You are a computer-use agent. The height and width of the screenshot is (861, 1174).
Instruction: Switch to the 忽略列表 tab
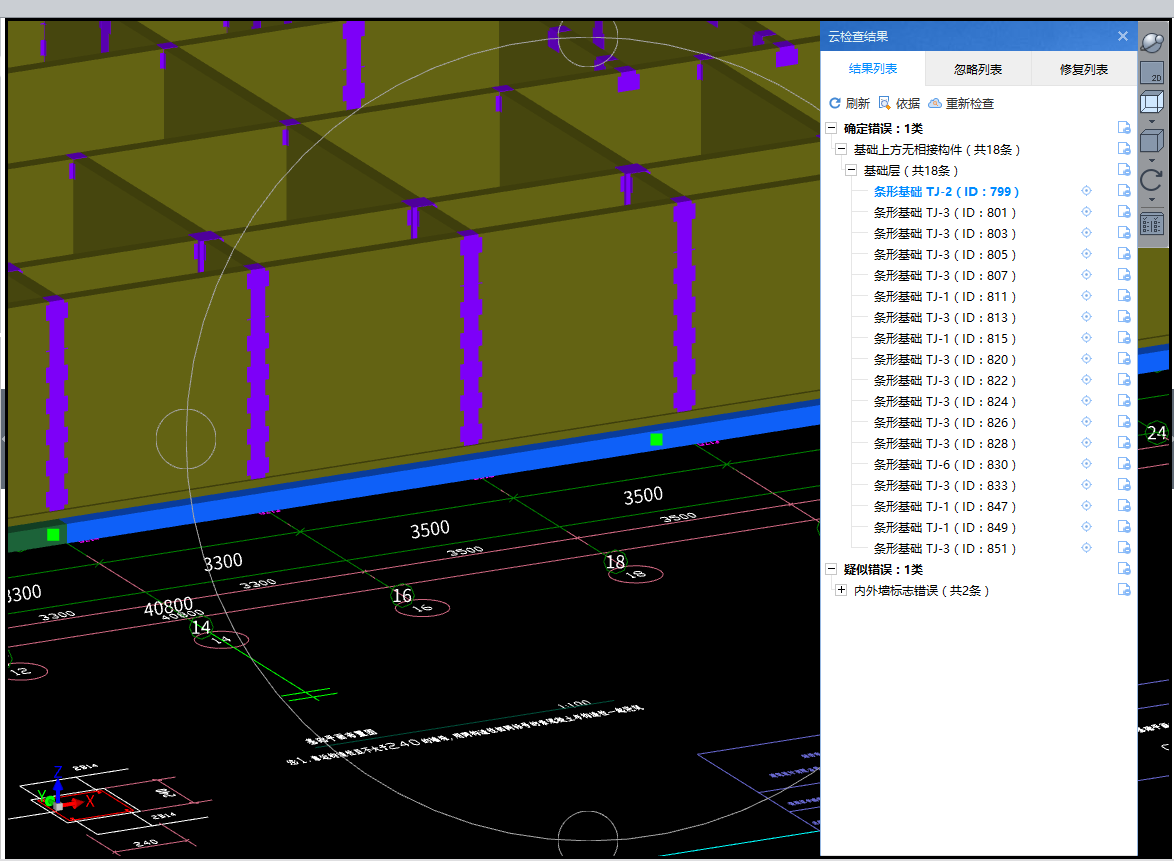tap(978, 70)
